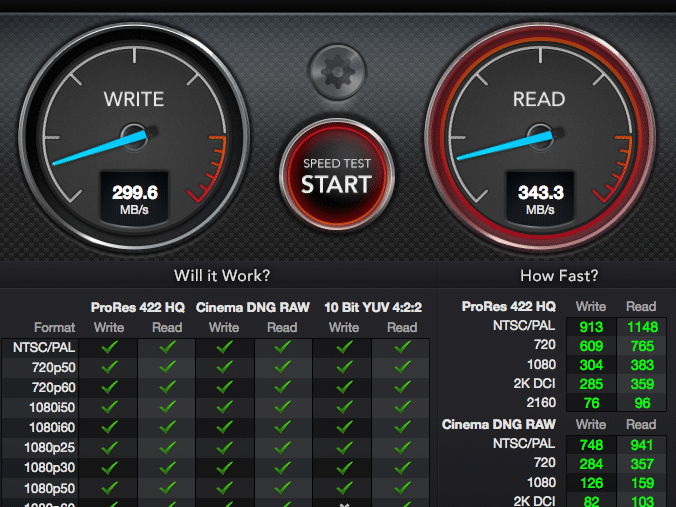
Task: Click 1080p30 checkmark under 10 Bit YUV Read
Action: click(402, 467)
